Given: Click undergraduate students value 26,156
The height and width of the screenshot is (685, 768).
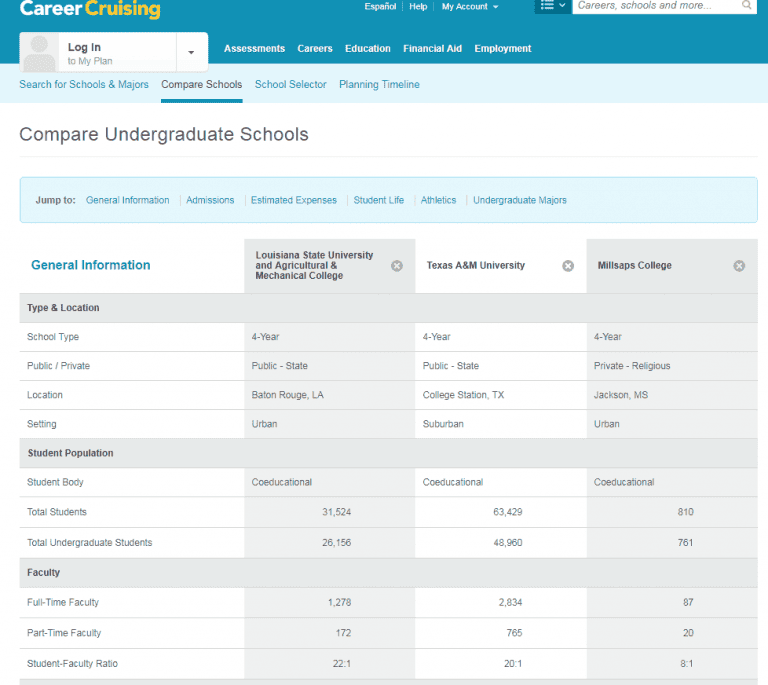Looking at the screenshot, I should 336,543.
